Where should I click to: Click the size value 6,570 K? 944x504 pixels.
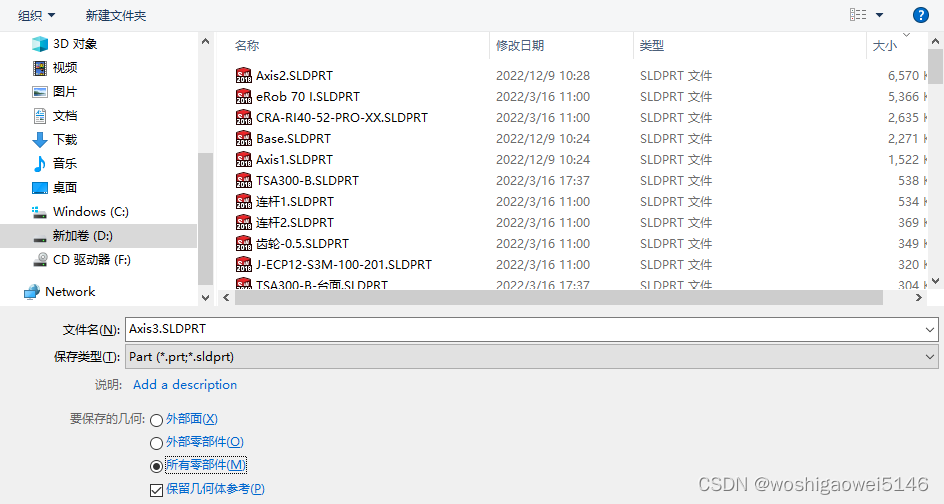907,76
